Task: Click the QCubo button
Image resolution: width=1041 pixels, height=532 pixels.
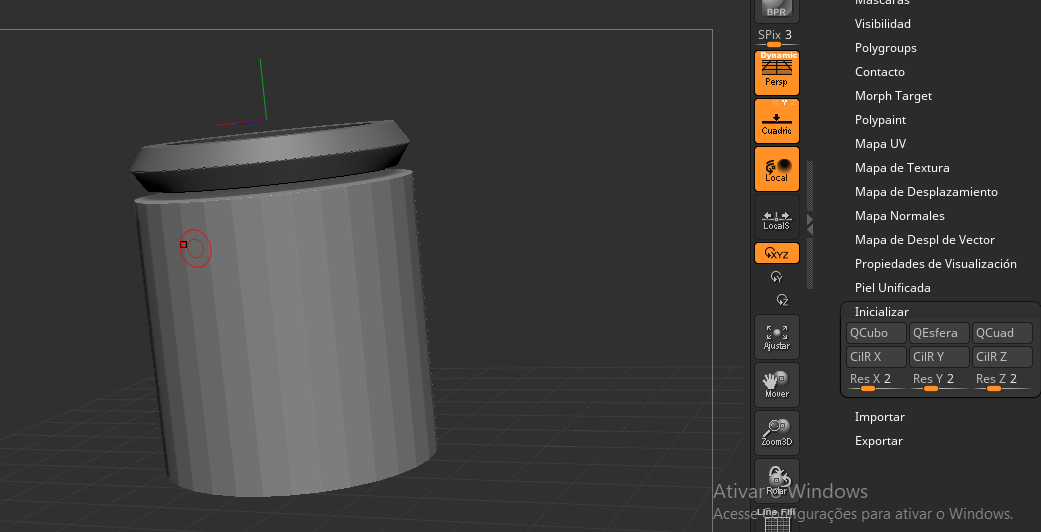Action: pos(876,333)
